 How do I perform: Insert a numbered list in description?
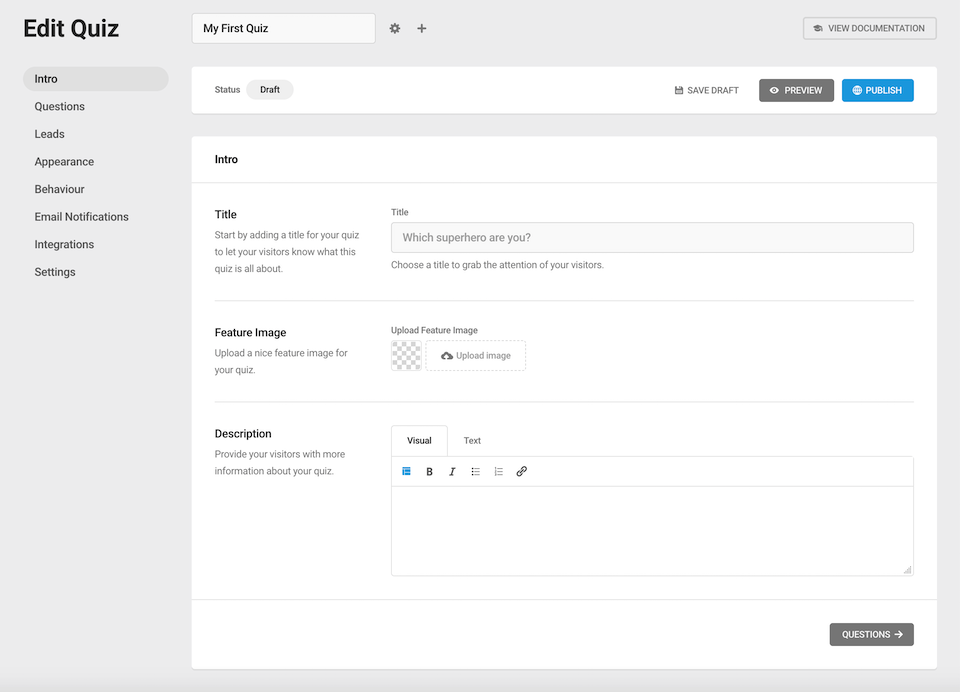[498, 471]
